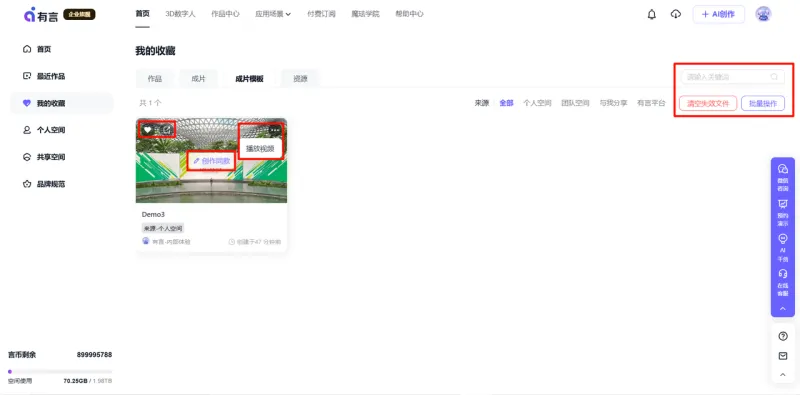Open 在线客服 headset button
This screenshot has height=395, width=800.
[783, 283]
